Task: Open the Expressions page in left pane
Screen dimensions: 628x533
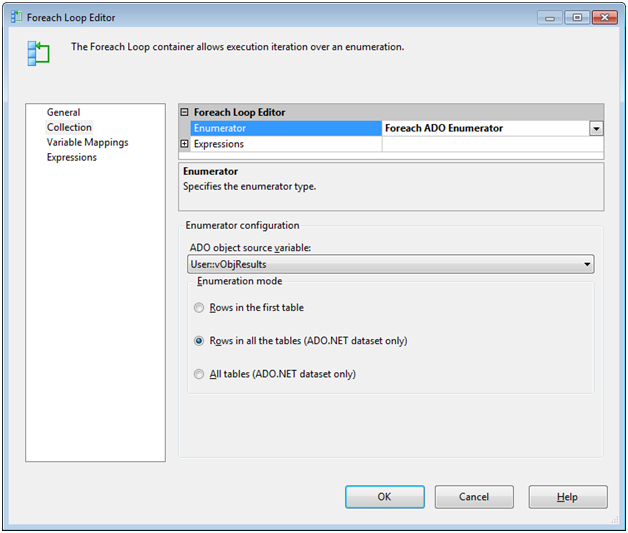Action: pos(72,157)
